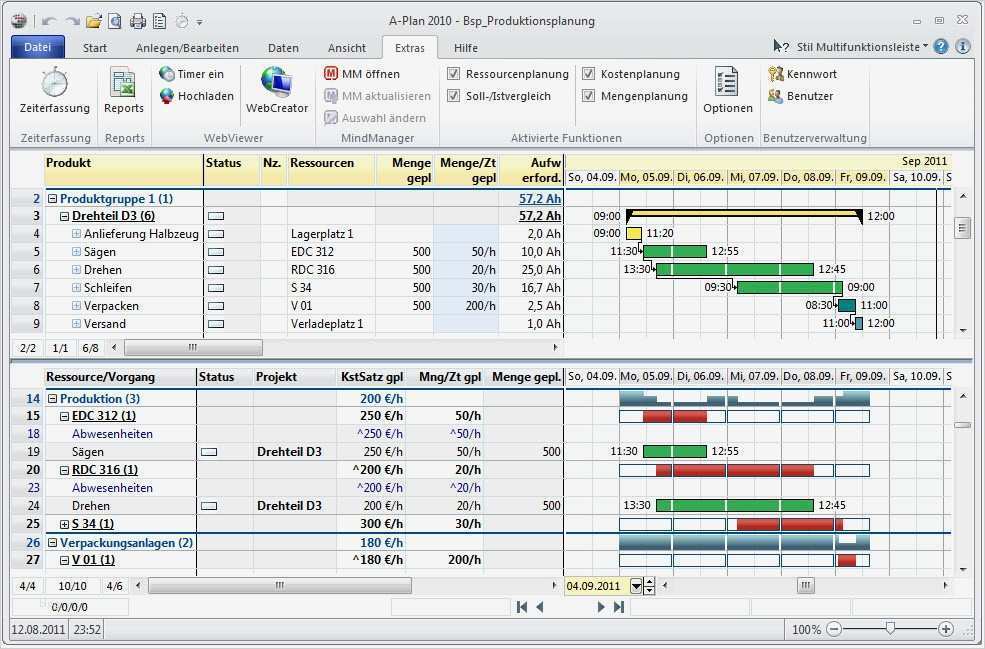Click the Timer ein button

[190, 73]
